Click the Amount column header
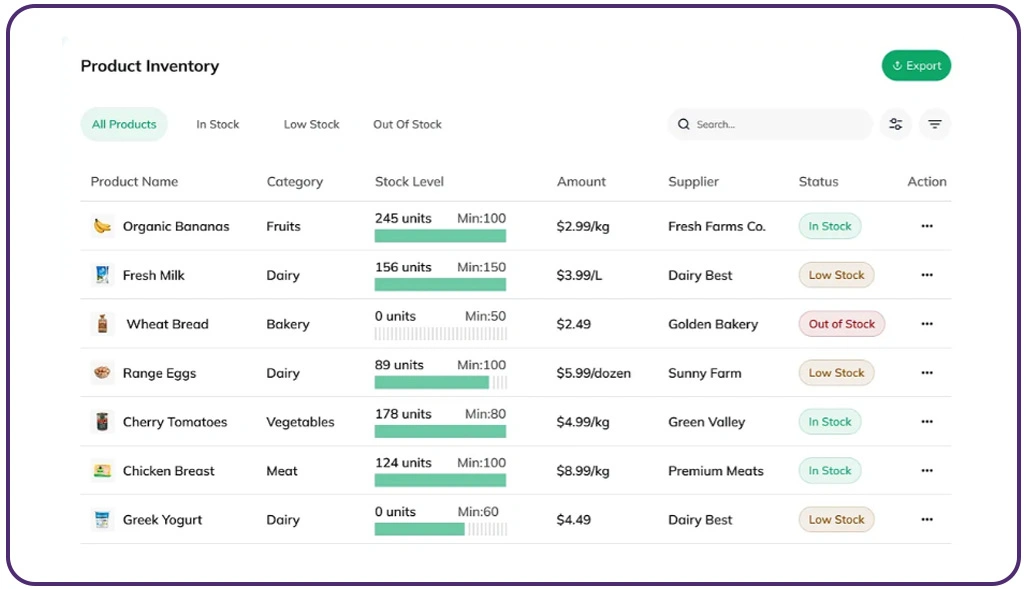1026x589 pixels. coord(581,182)
